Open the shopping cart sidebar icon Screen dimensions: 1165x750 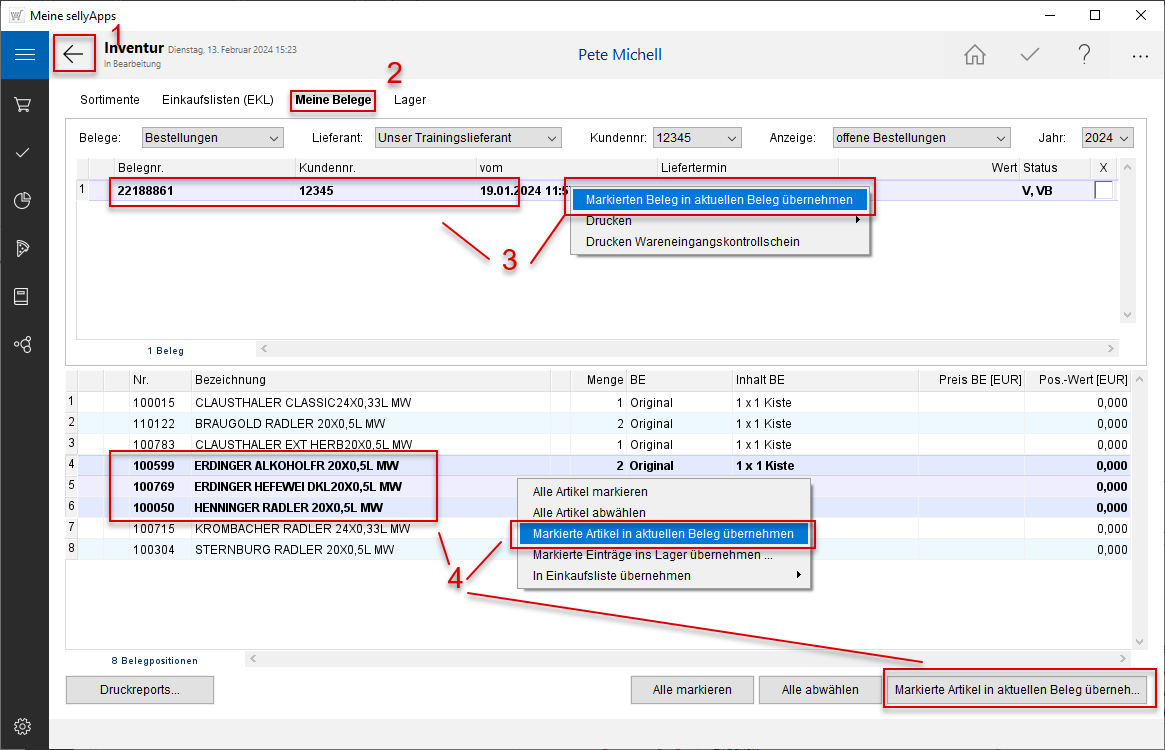pos(24,104)
